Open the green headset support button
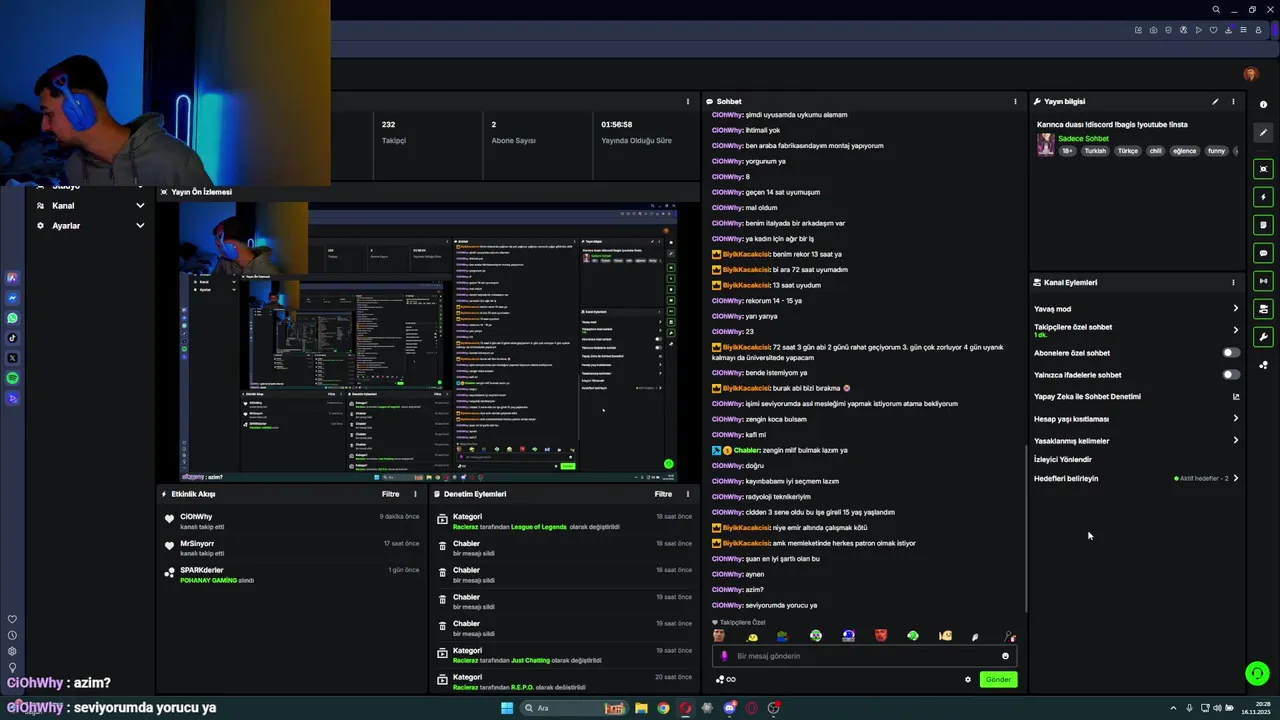The image size is (1280, 720). (x=1257, y=673)
